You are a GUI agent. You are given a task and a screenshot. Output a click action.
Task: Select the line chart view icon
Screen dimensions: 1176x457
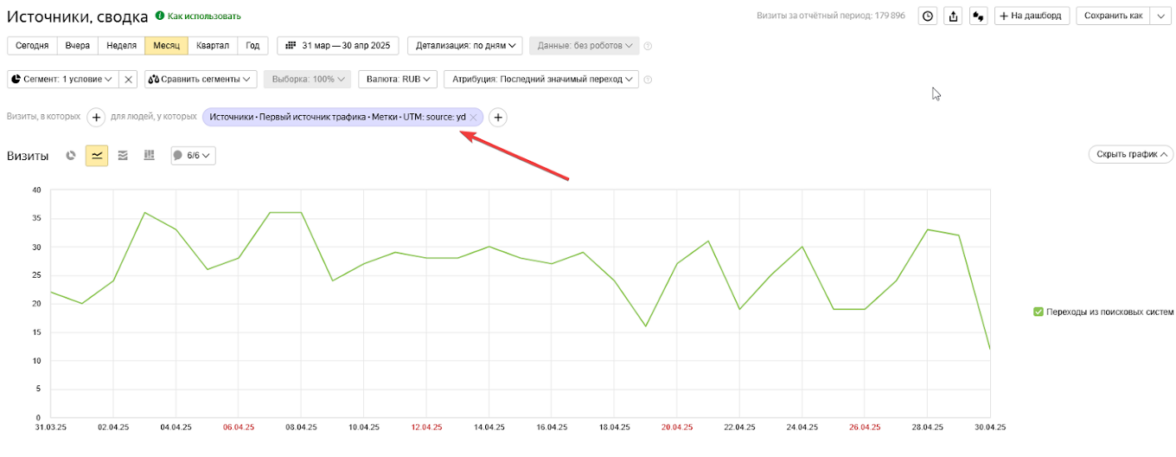coord(97,155)
